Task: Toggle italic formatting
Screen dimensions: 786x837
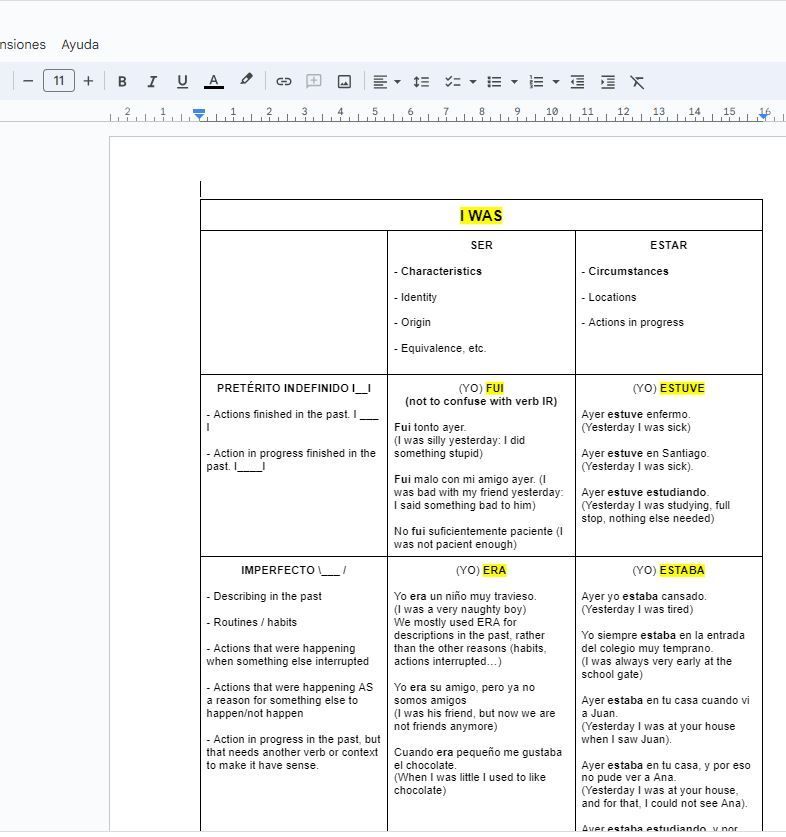Action: [152, 81]
